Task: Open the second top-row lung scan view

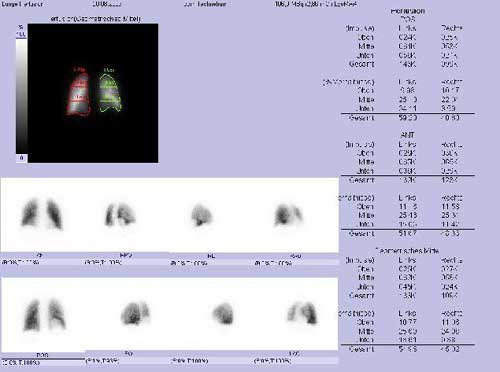Action: pyautogui.click(x=120, y=214)
